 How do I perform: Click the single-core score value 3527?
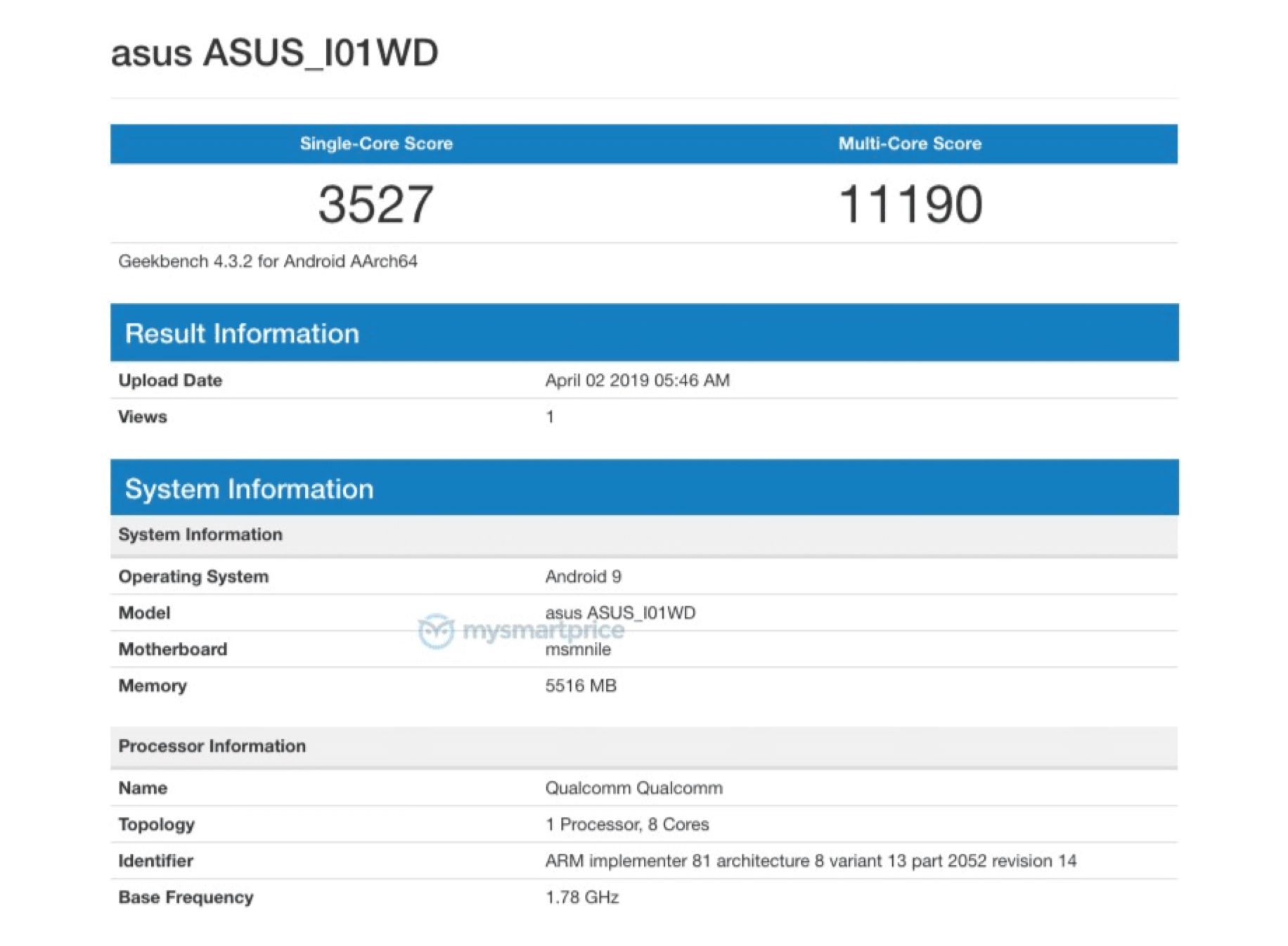376,205
